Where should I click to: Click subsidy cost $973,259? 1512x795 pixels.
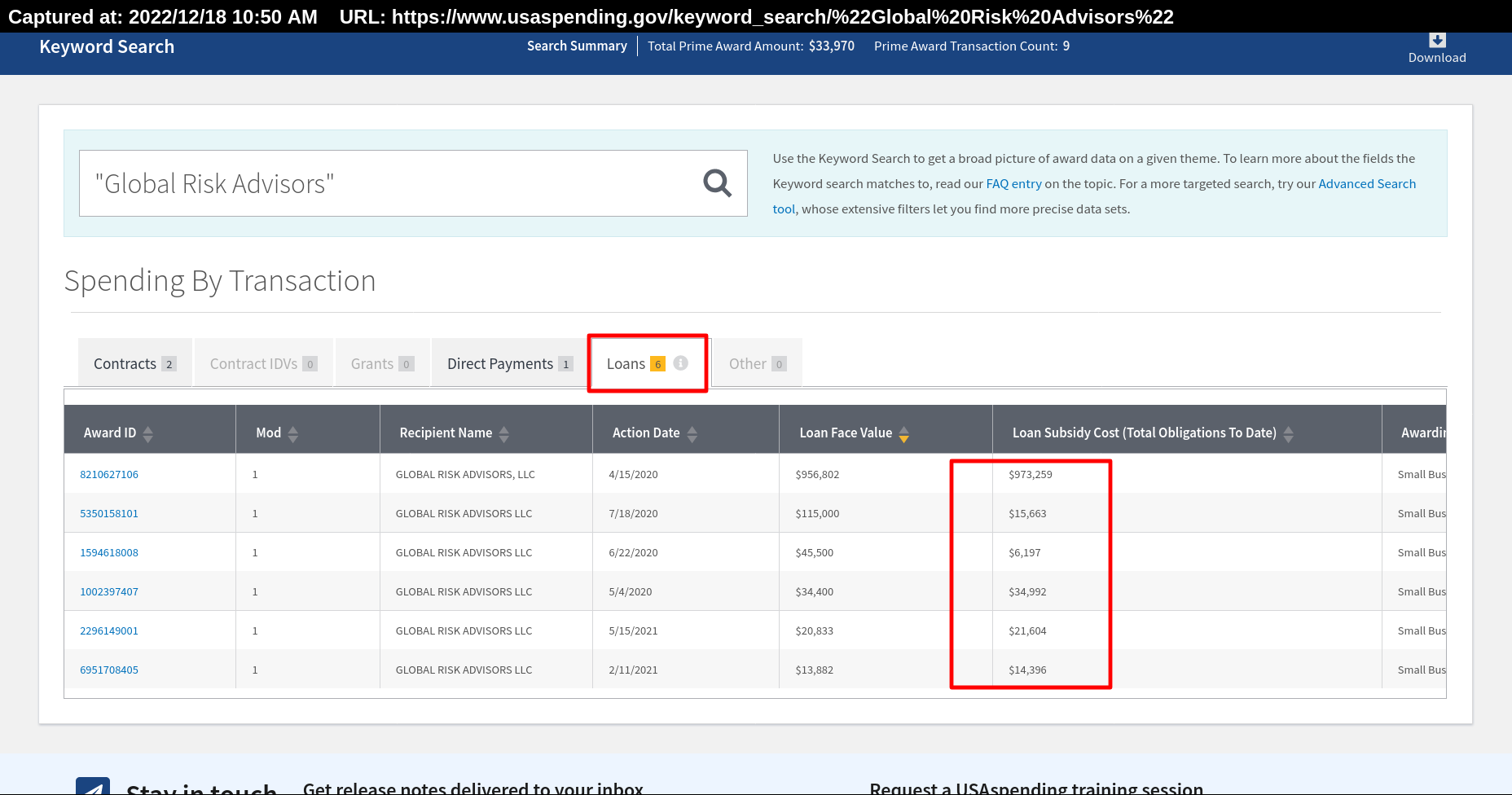1031,474
